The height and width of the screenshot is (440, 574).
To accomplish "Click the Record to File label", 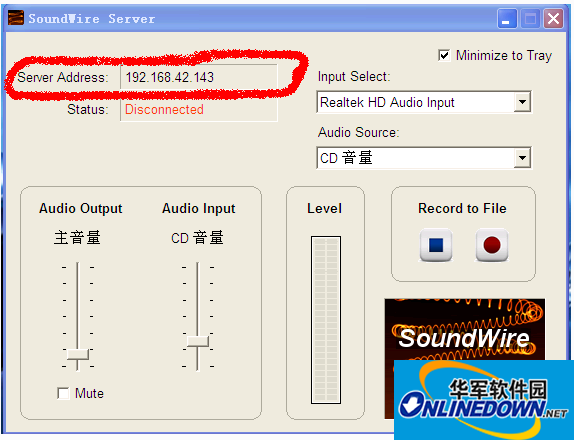I will [462, 208].
